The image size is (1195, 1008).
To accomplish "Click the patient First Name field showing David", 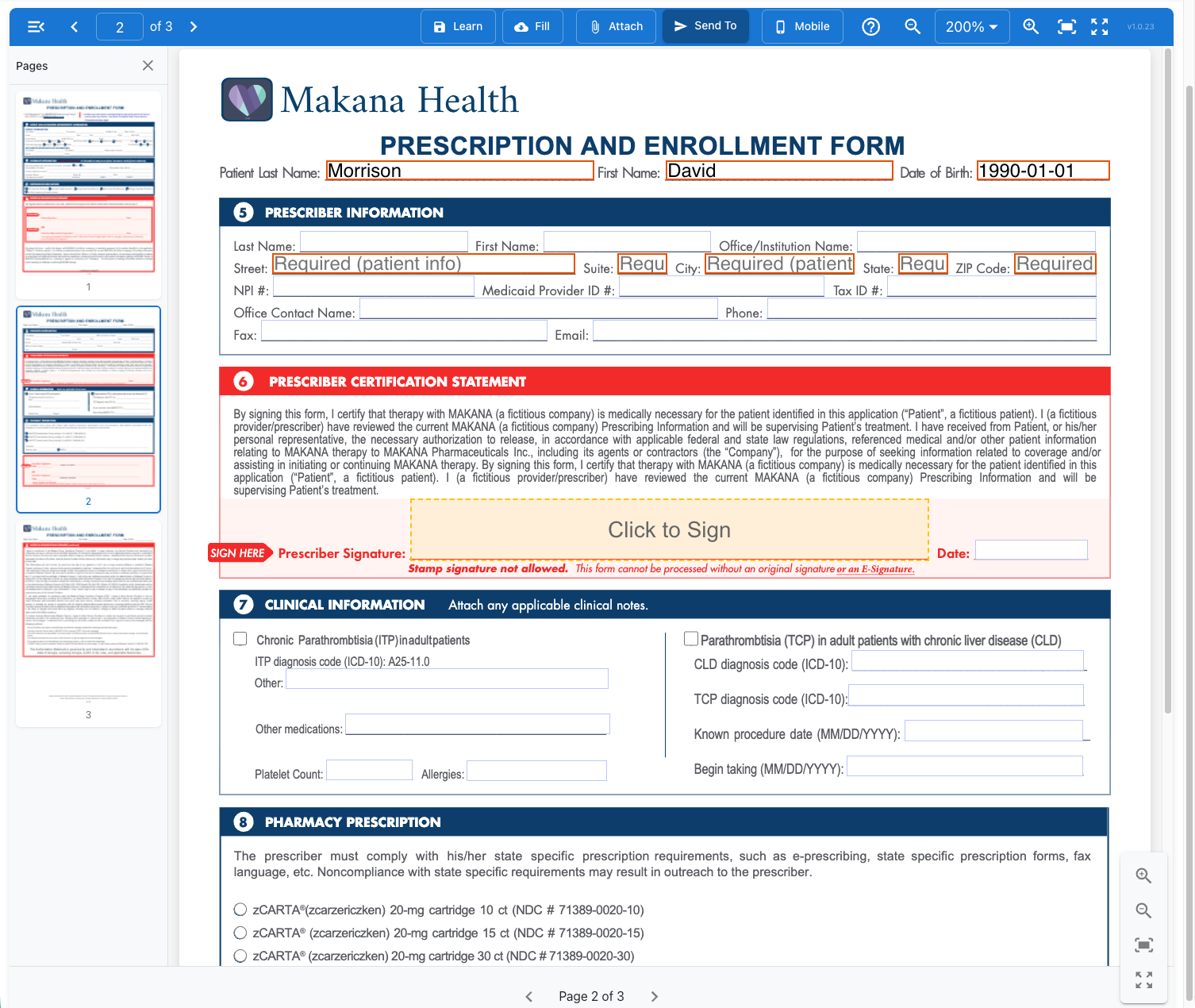I will (779, 171).
